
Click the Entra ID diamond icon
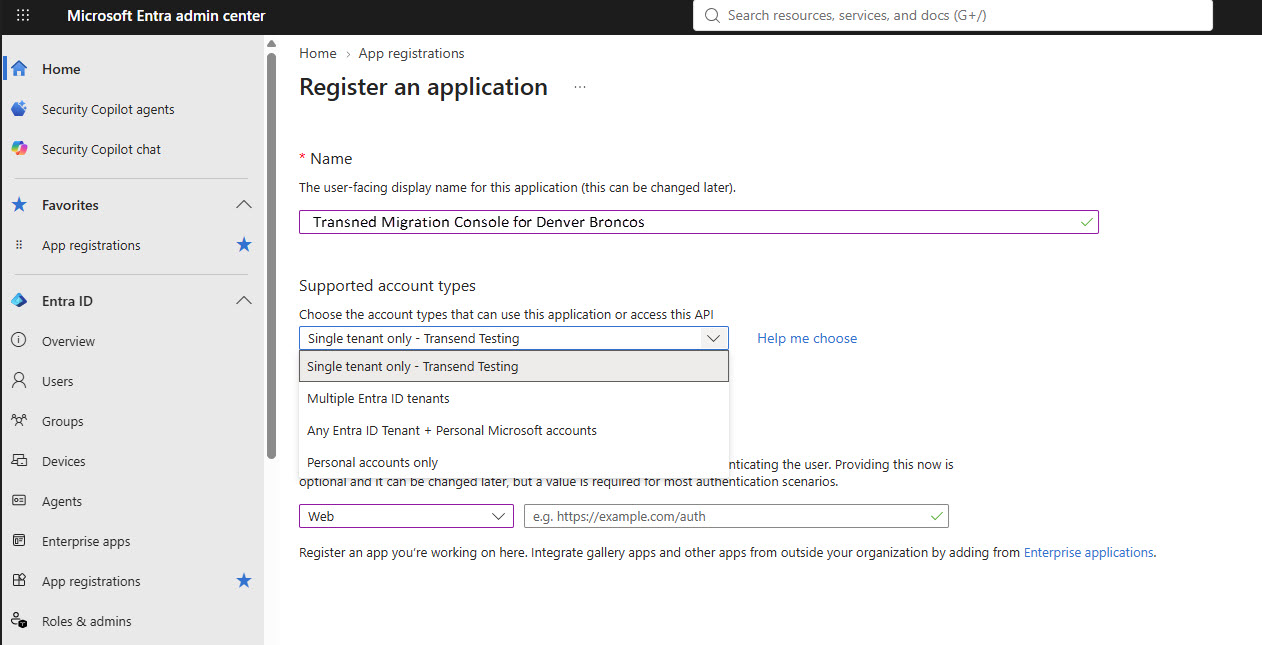tap(19, 301)
